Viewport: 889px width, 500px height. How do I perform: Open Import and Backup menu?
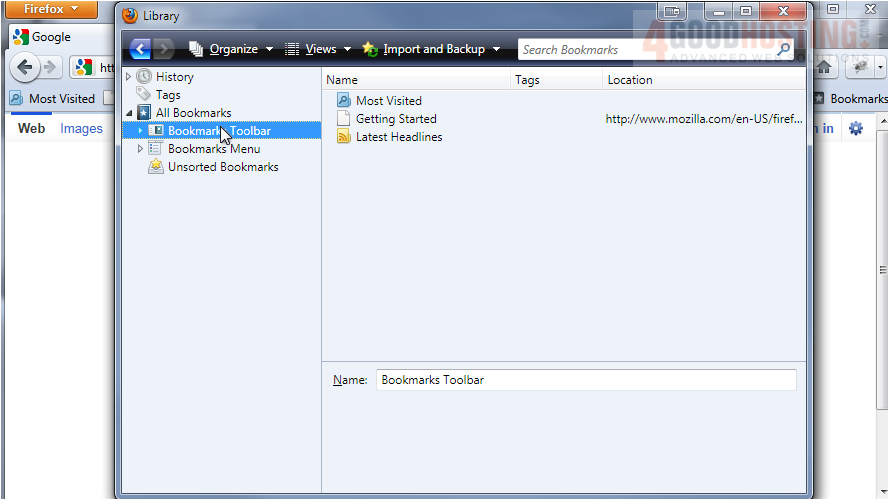[x=432, y=49]
